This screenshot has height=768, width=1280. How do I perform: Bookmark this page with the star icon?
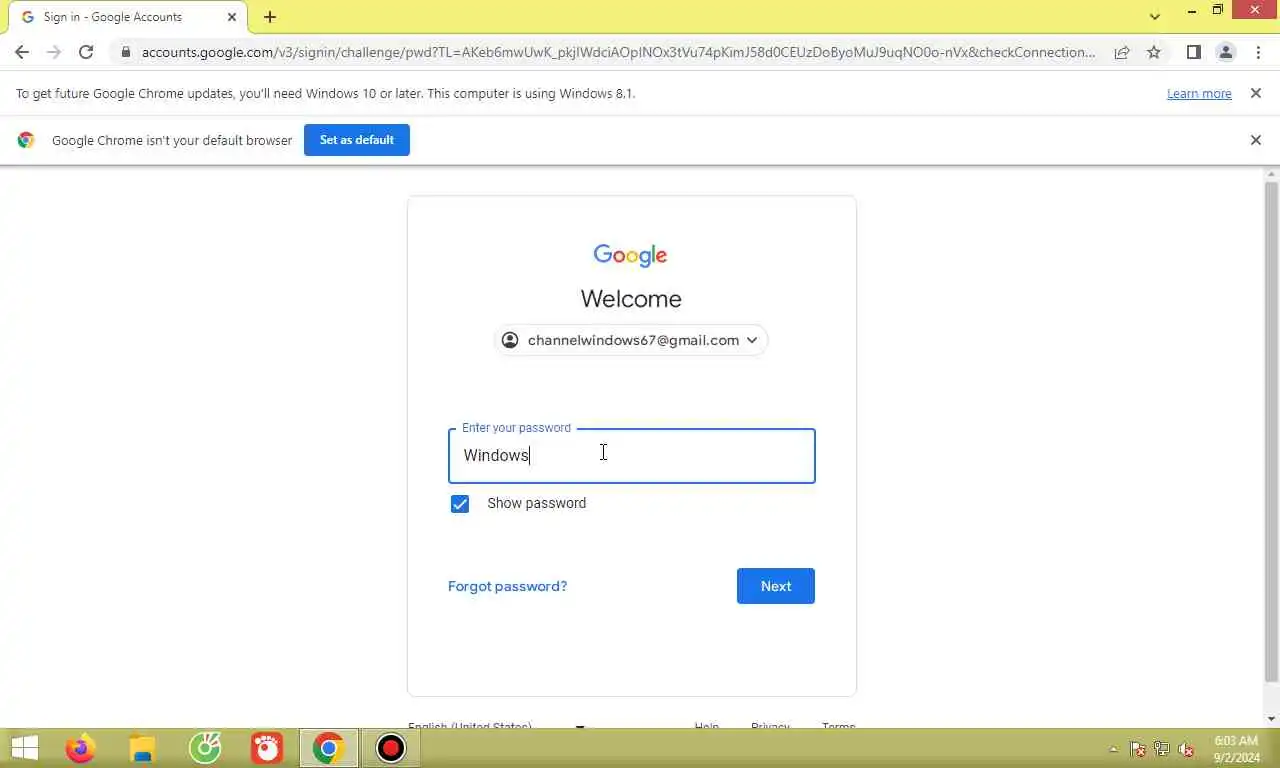tap(1154, 52)
